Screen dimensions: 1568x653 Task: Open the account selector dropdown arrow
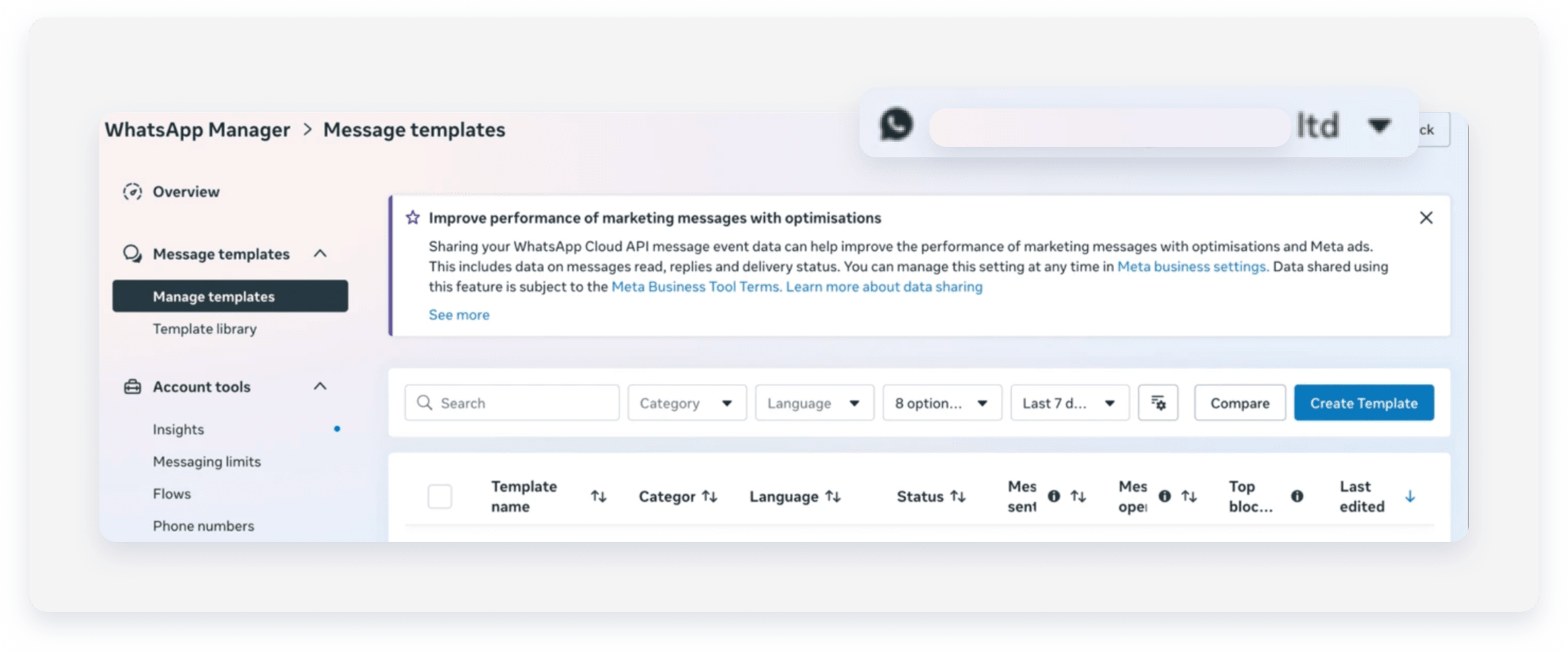click(x=1379, y=126)
